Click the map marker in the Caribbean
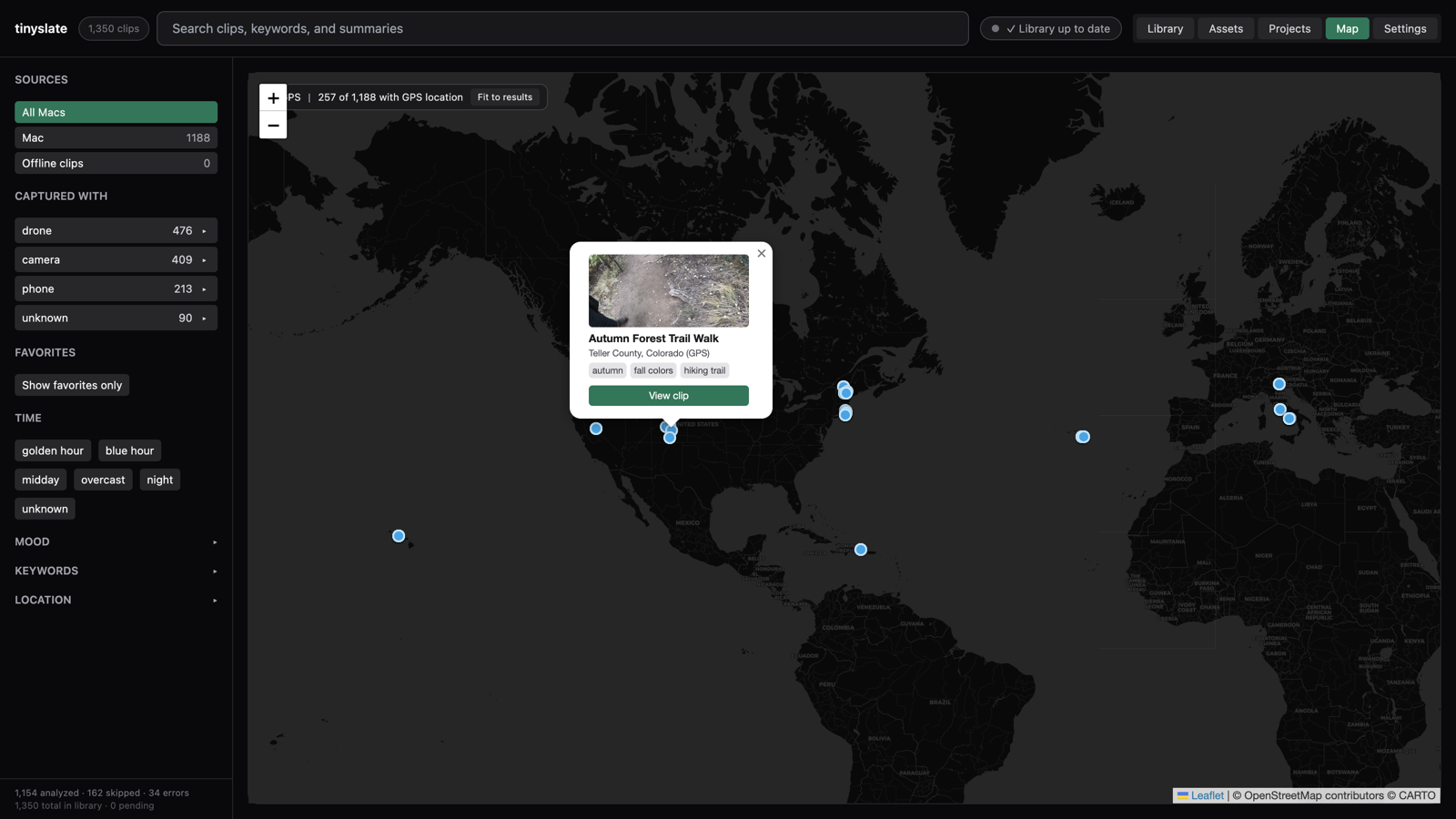Image resolution: width=1456 pixels, height=819 pixels. pos(861,550)
